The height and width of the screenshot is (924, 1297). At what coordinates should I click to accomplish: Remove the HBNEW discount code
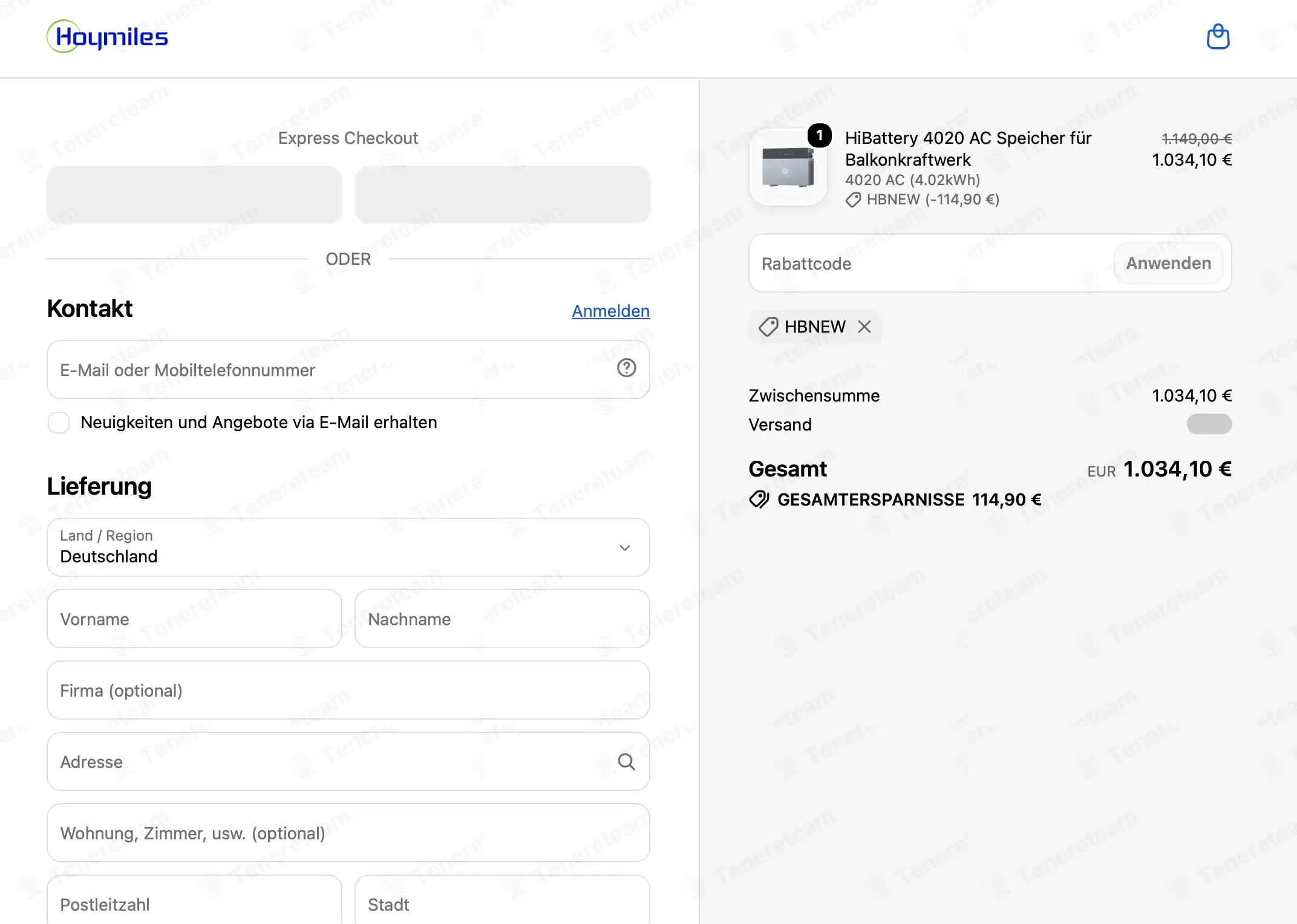864,327
